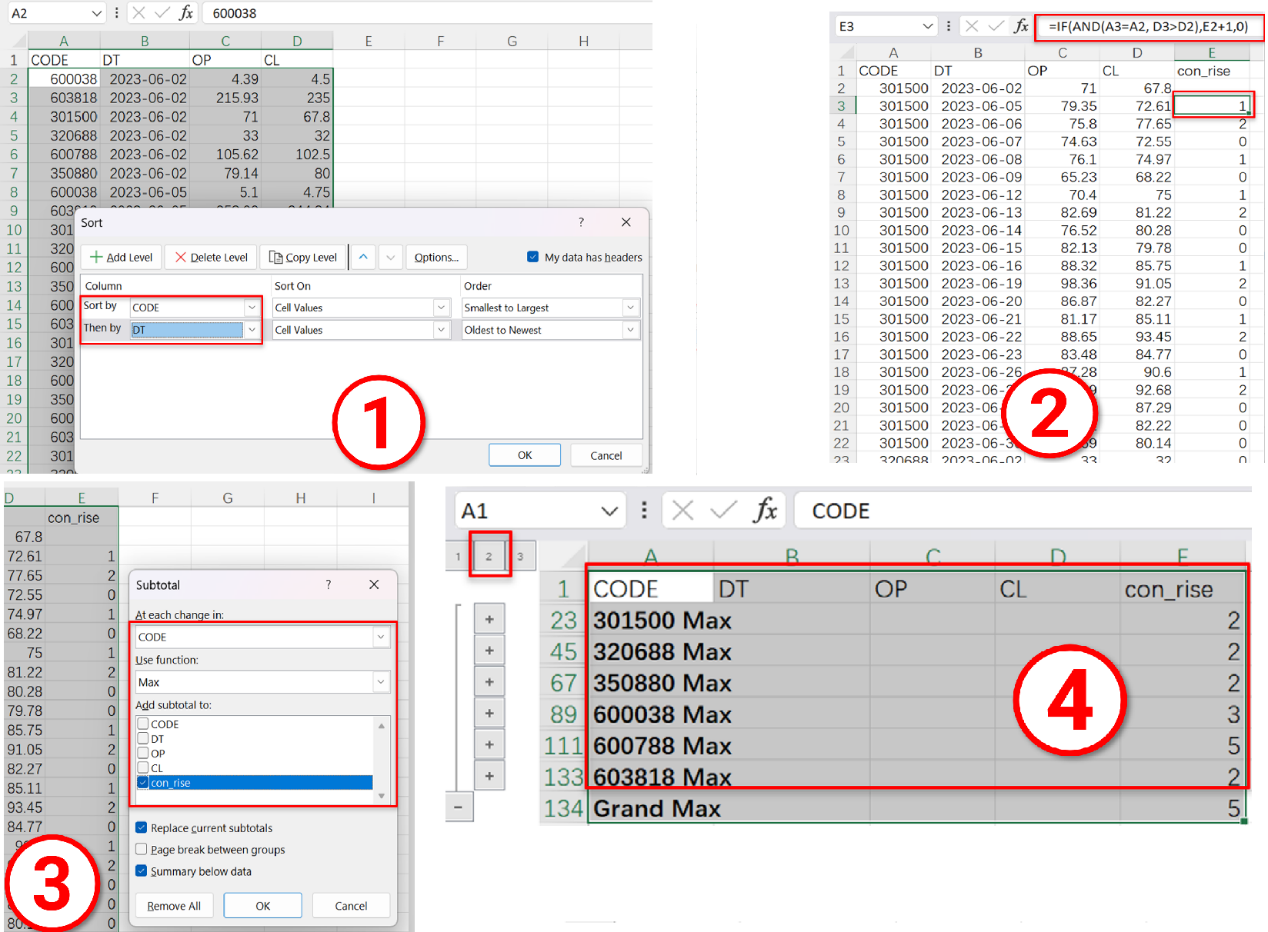1268x932 pixels.
Task: Click Remove All in the Subtotal dialog
Action: pos(174,906)
